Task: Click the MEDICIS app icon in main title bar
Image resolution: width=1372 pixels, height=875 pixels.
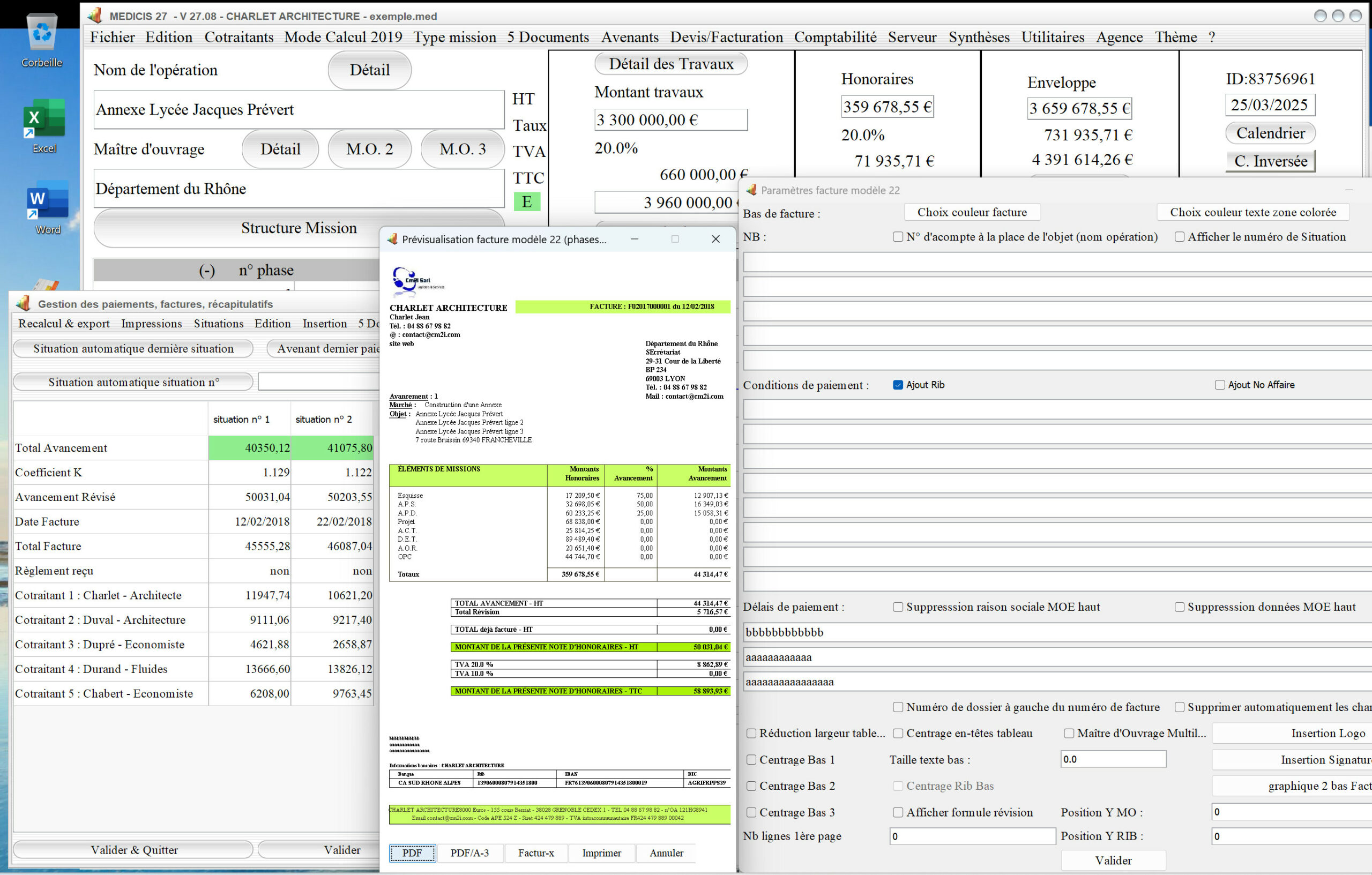Action: [95, 16]
